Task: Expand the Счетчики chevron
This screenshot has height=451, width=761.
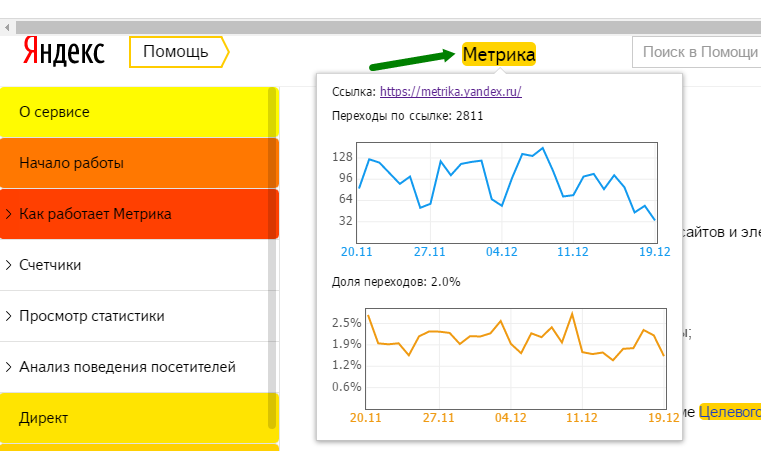Action: (x=8, y=265)
